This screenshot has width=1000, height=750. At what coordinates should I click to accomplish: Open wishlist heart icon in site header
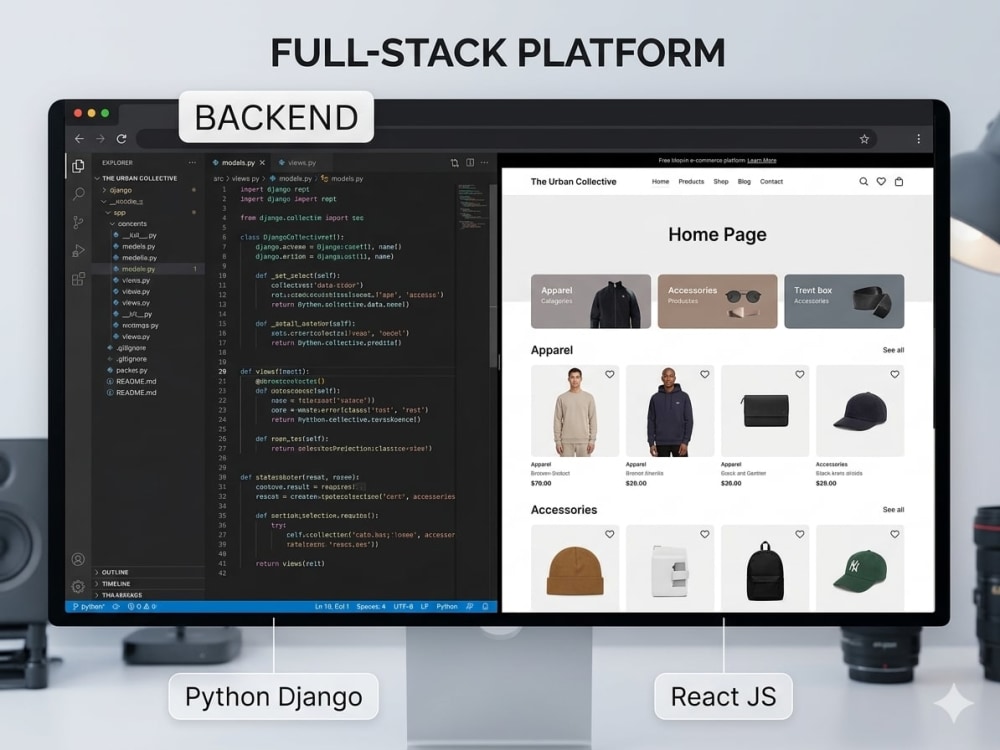(881, 182)
